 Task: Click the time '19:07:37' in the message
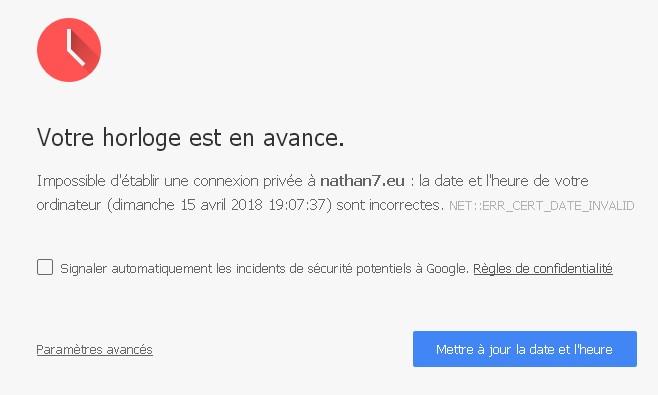297,205
